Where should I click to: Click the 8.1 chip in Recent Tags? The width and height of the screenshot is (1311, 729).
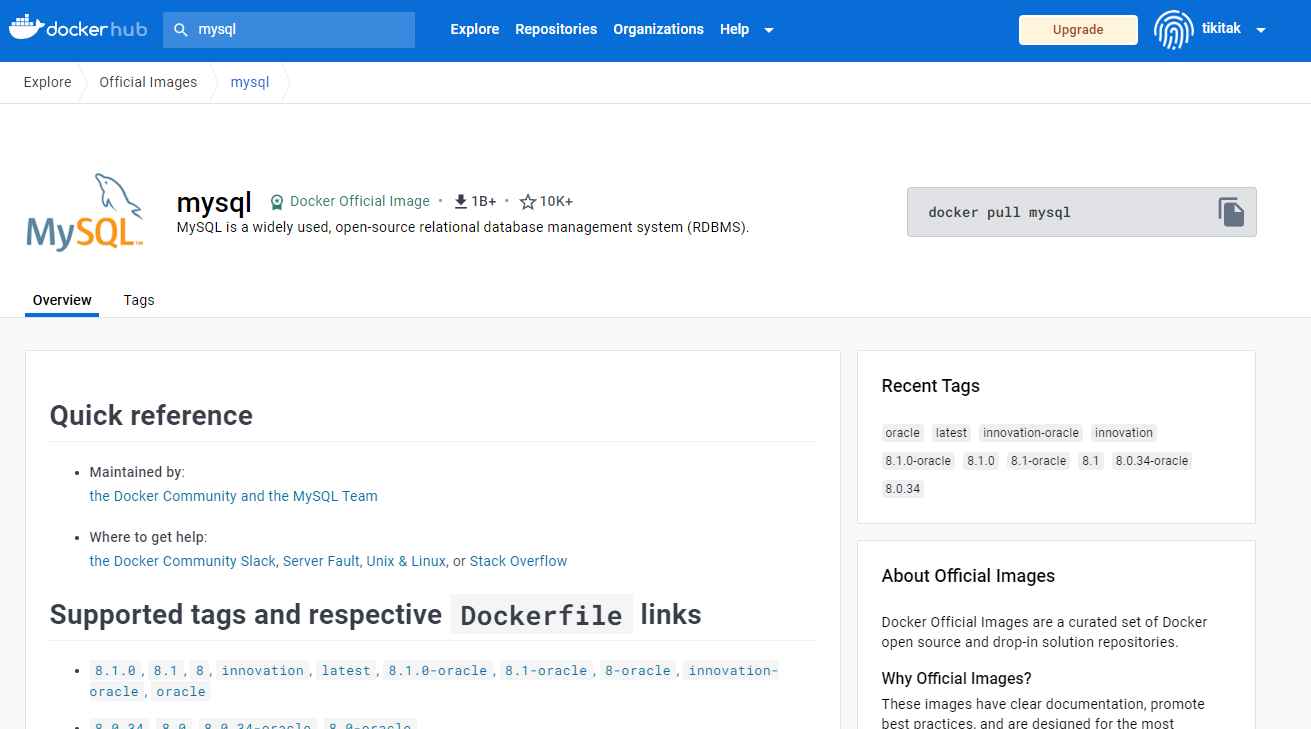coord(1090,461)
